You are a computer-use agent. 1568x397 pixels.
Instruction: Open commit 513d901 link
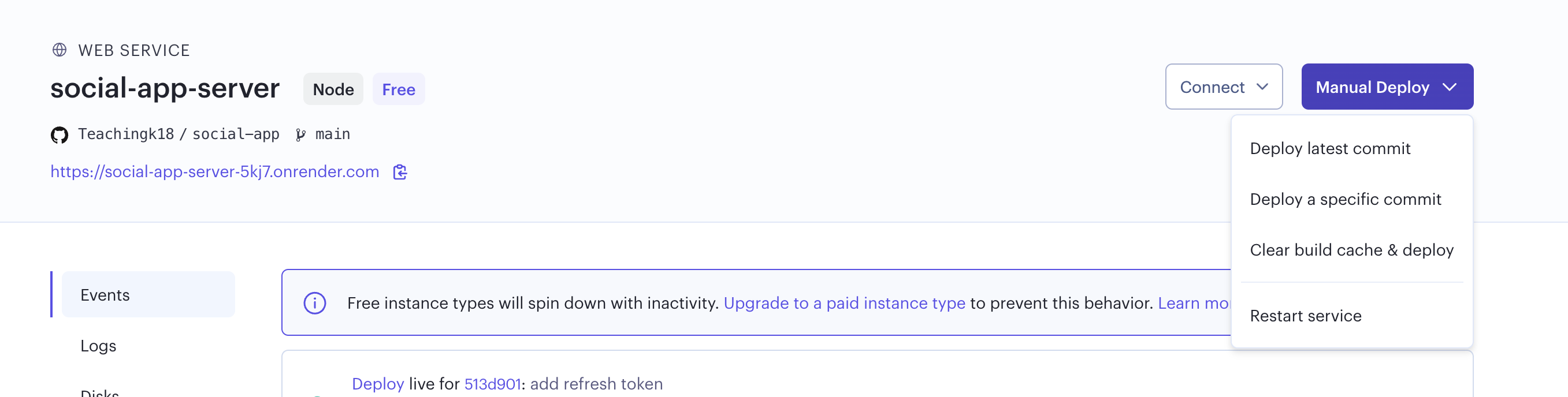492,384
